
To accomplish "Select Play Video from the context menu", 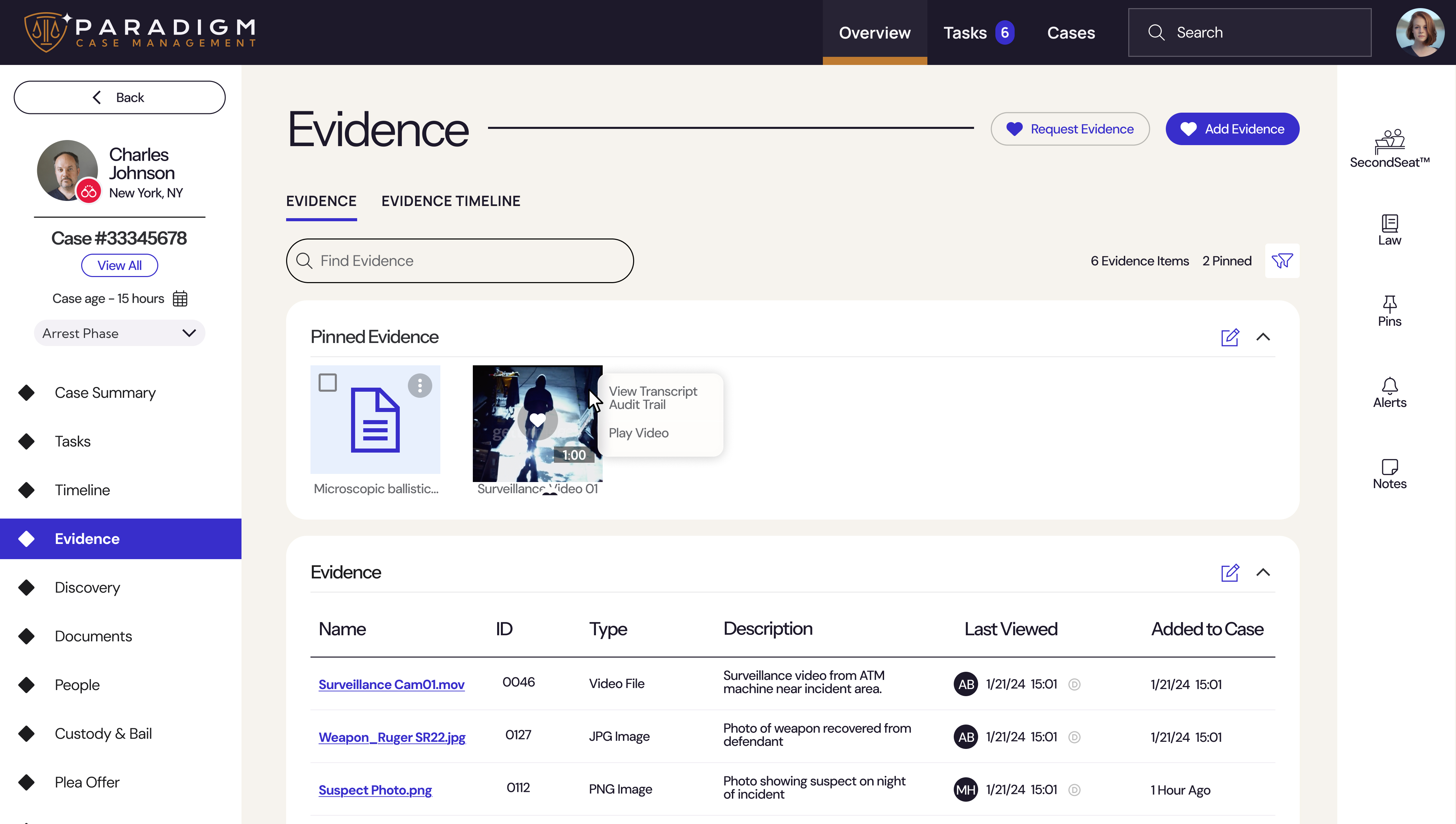I will [638, 433].
